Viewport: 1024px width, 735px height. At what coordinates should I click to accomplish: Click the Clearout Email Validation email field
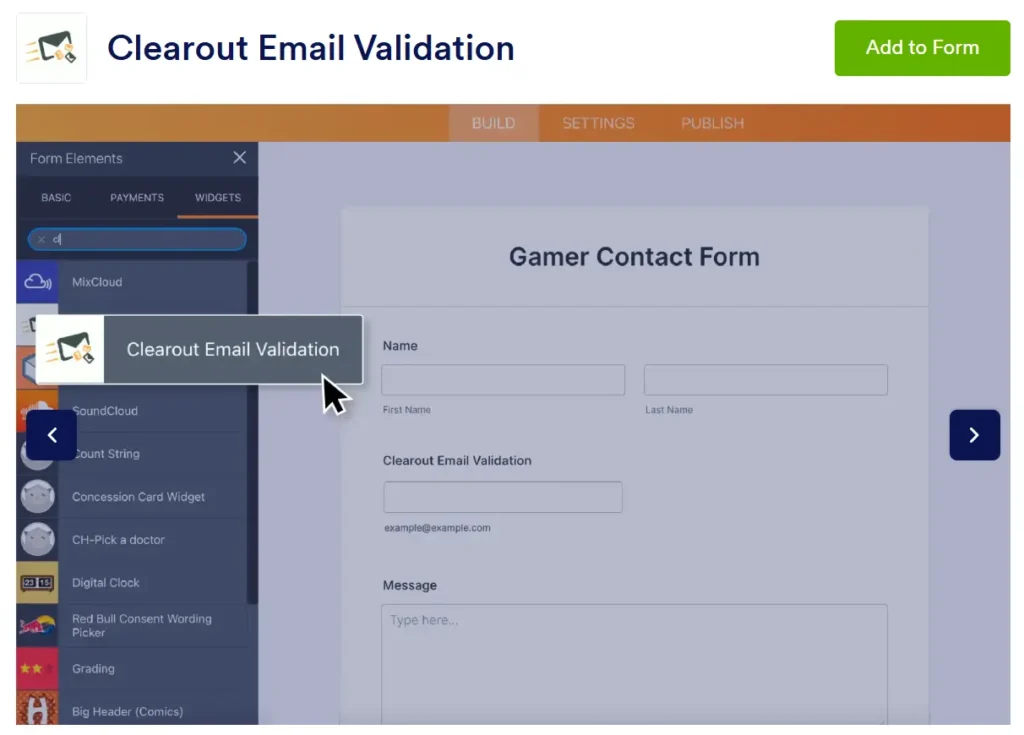click(x=503, y=497)
